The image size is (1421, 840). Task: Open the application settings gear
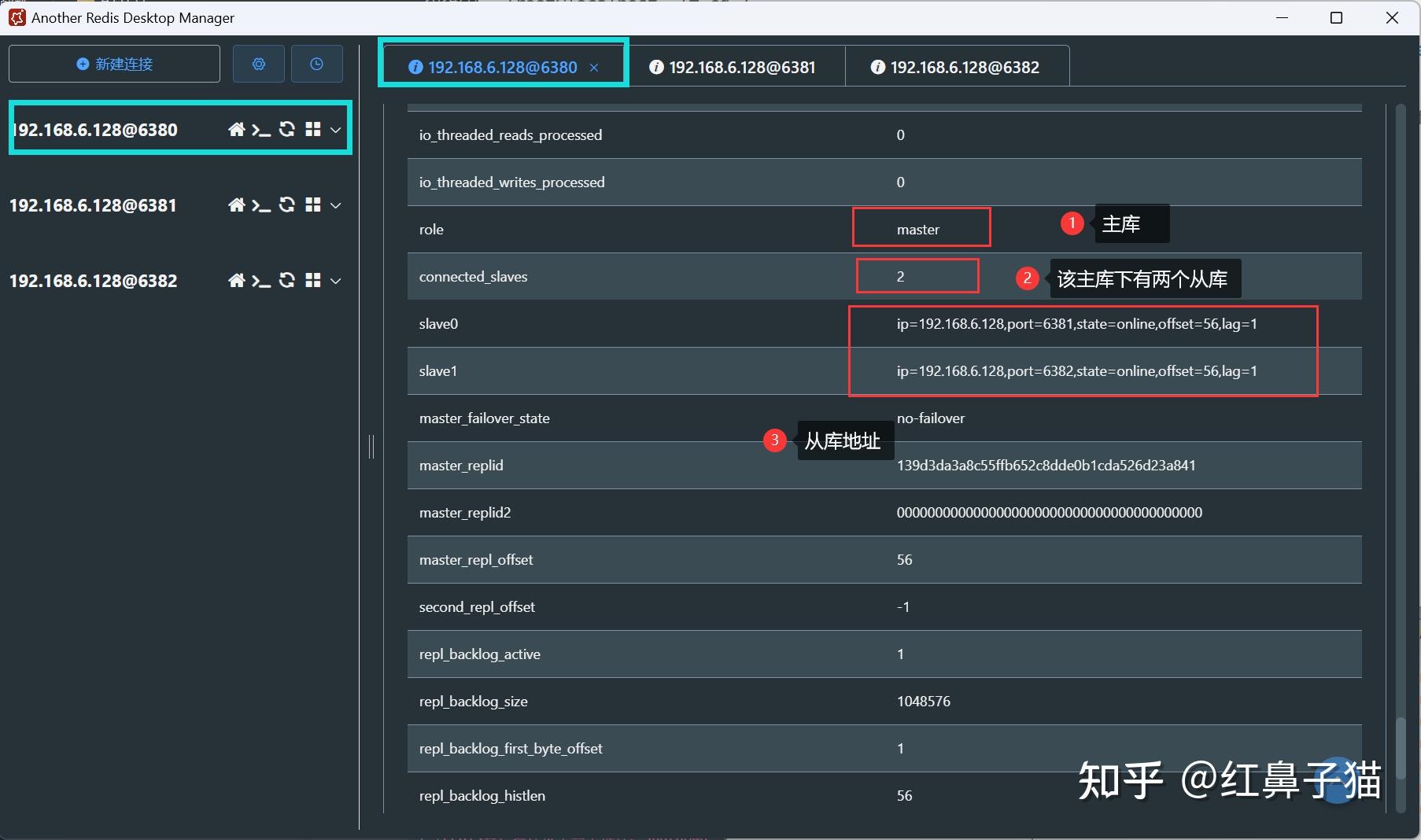tap(258, 64)
